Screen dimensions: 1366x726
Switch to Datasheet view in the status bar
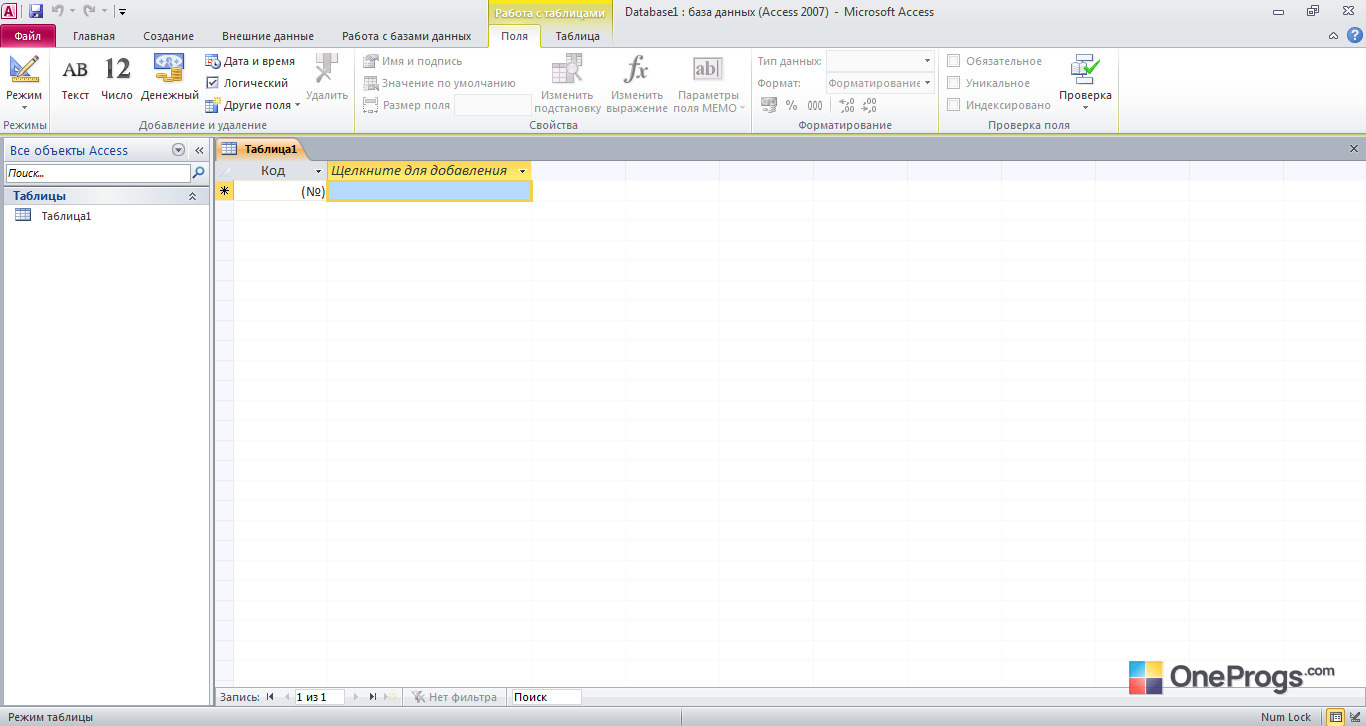pos(1336,717)
